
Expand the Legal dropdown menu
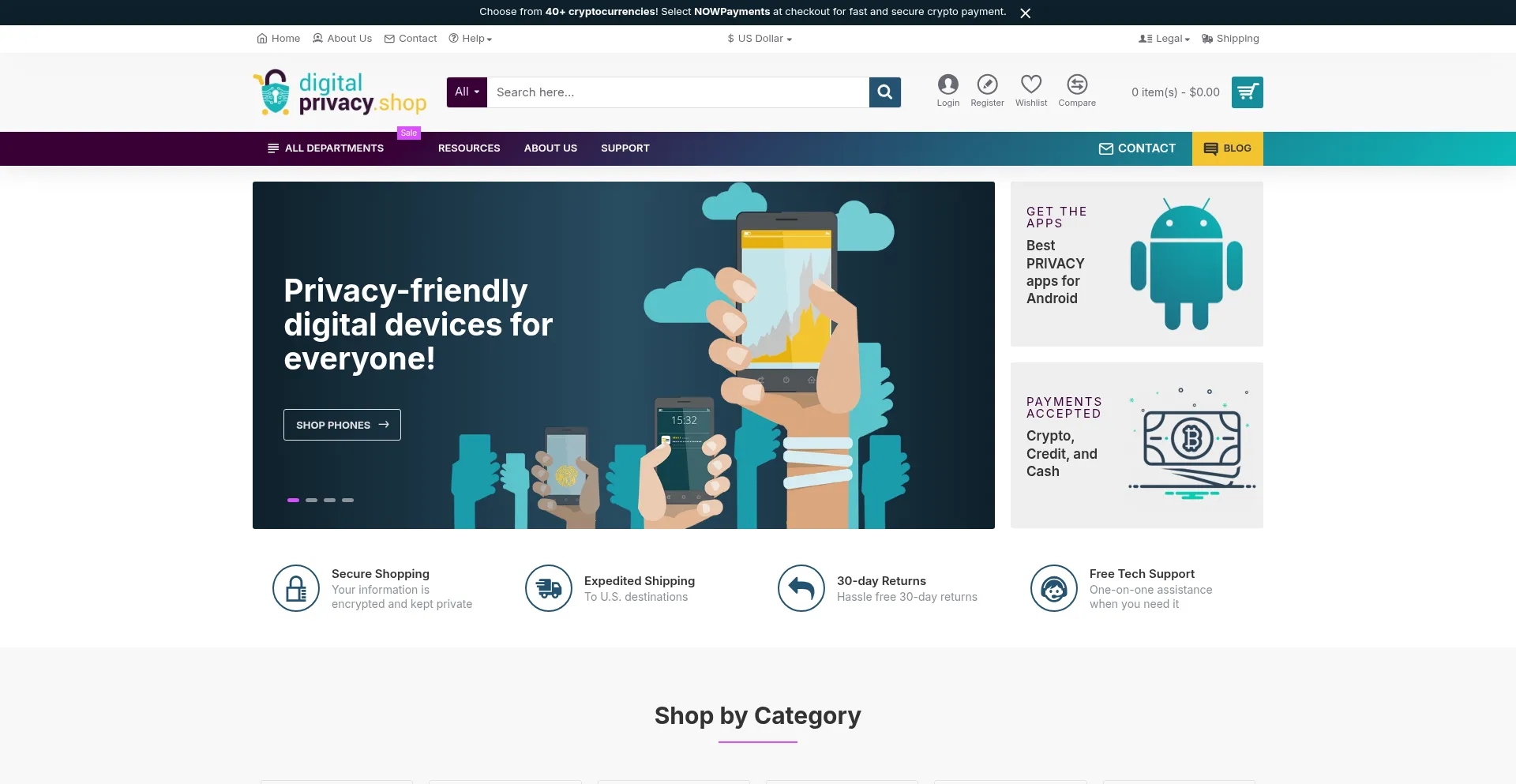coord(1164,39)
